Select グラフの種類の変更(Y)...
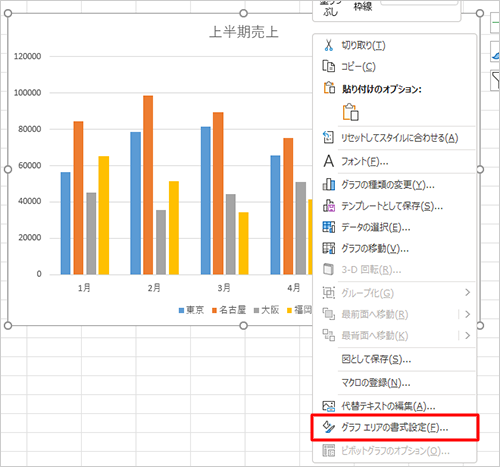 tap(394, 185)
